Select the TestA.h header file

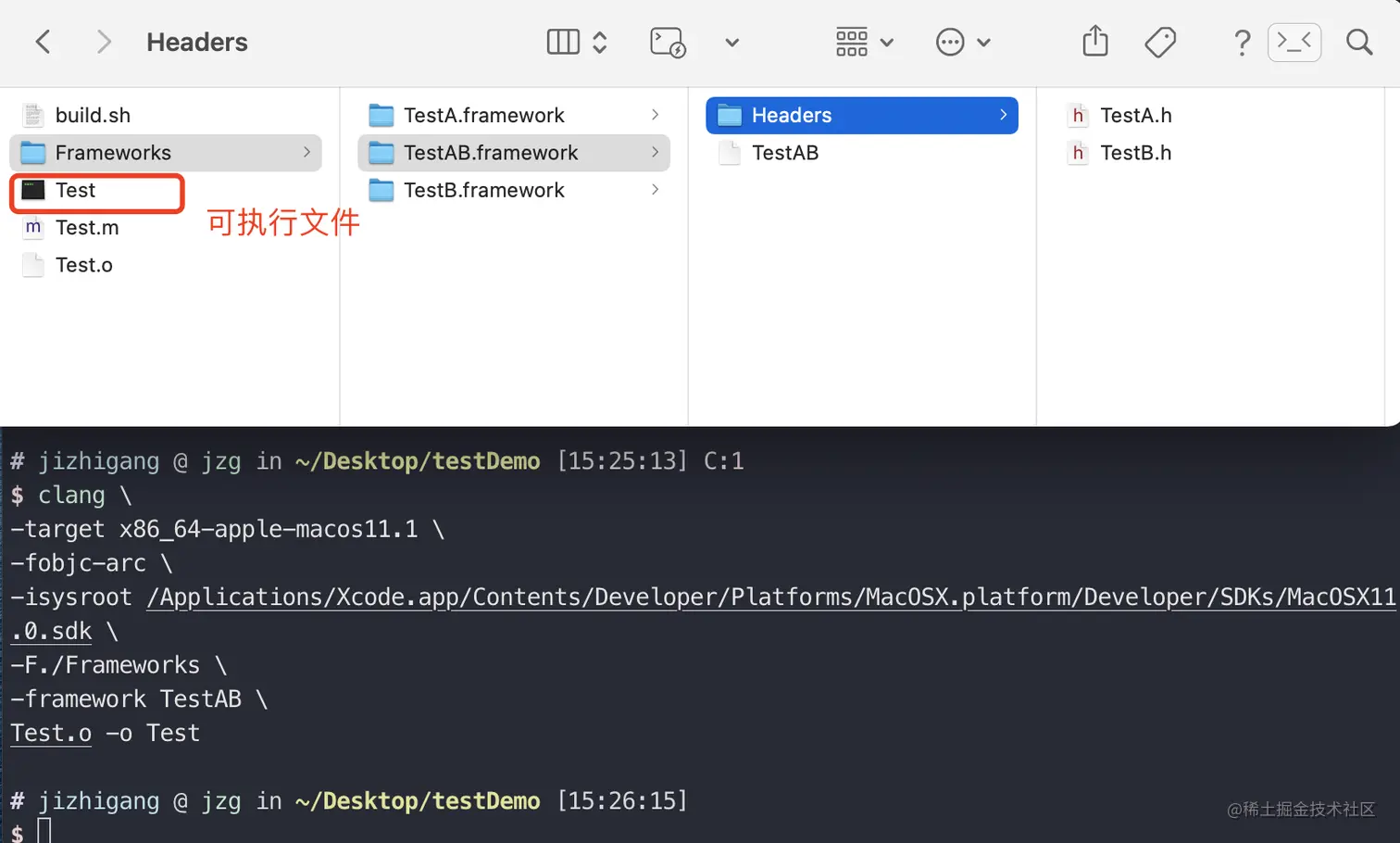pyautogui.click(x=1135, y=116)
